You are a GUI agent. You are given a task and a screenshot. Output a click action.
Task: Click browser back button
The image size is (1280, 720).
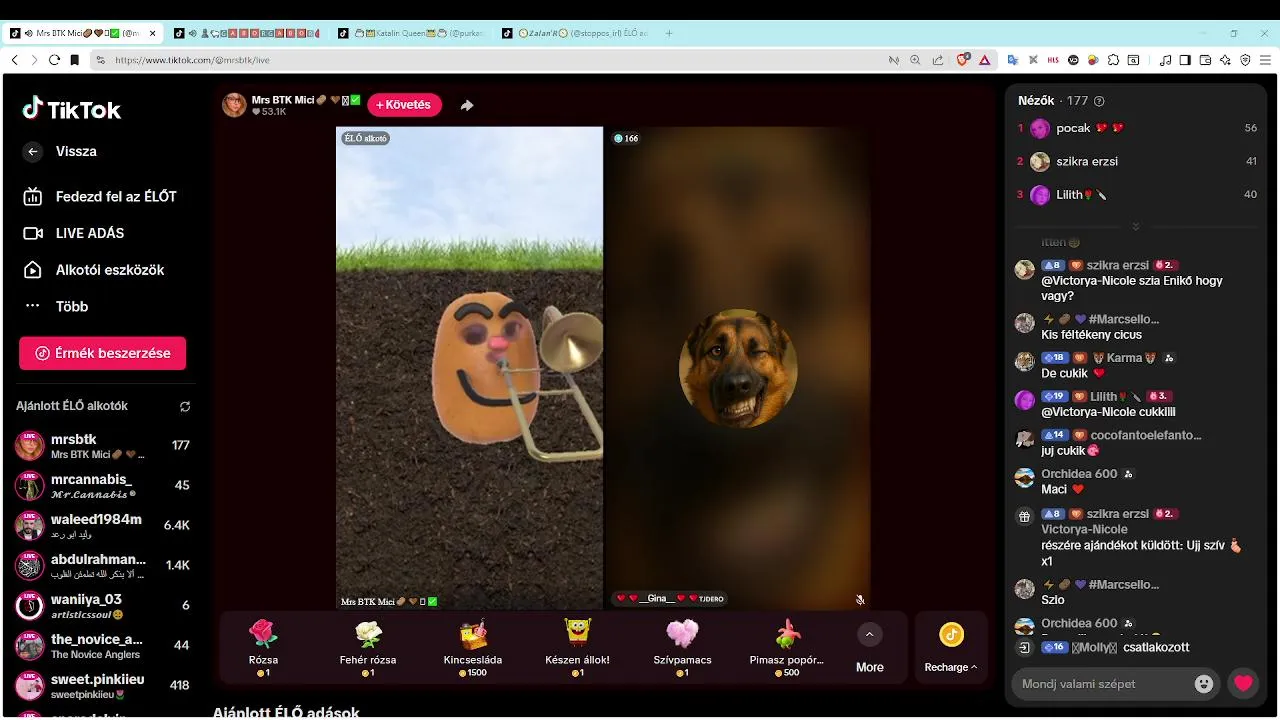point(14,60)
